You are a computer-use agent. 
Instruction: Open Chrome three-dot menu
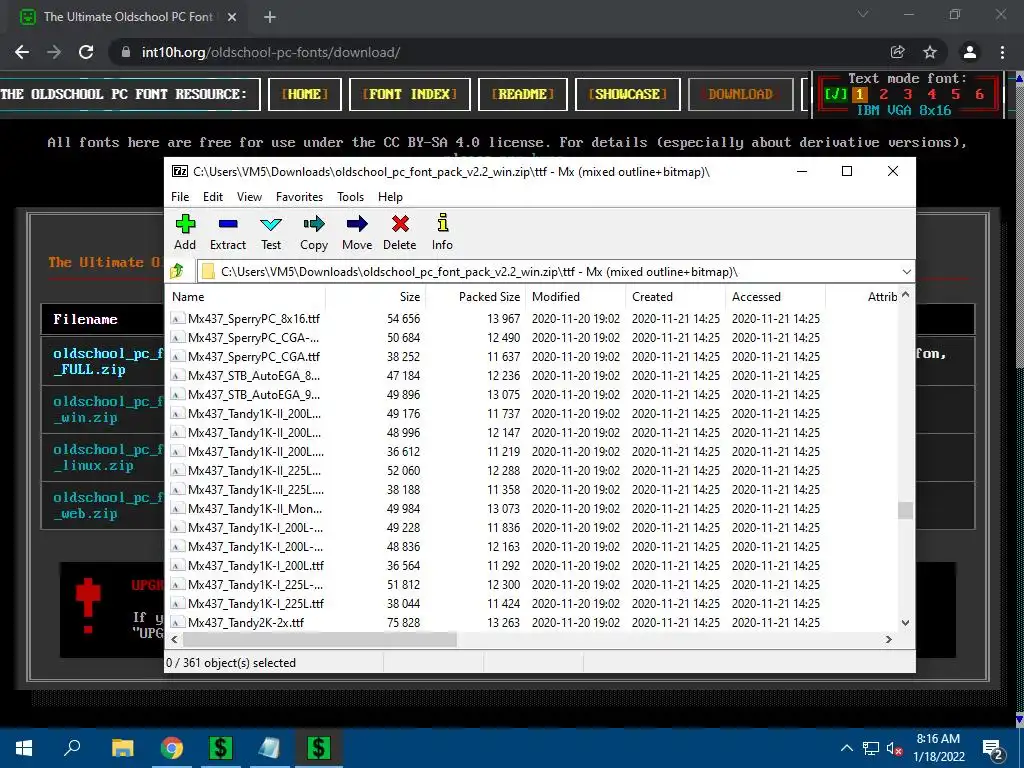(x=1002, y=52)
